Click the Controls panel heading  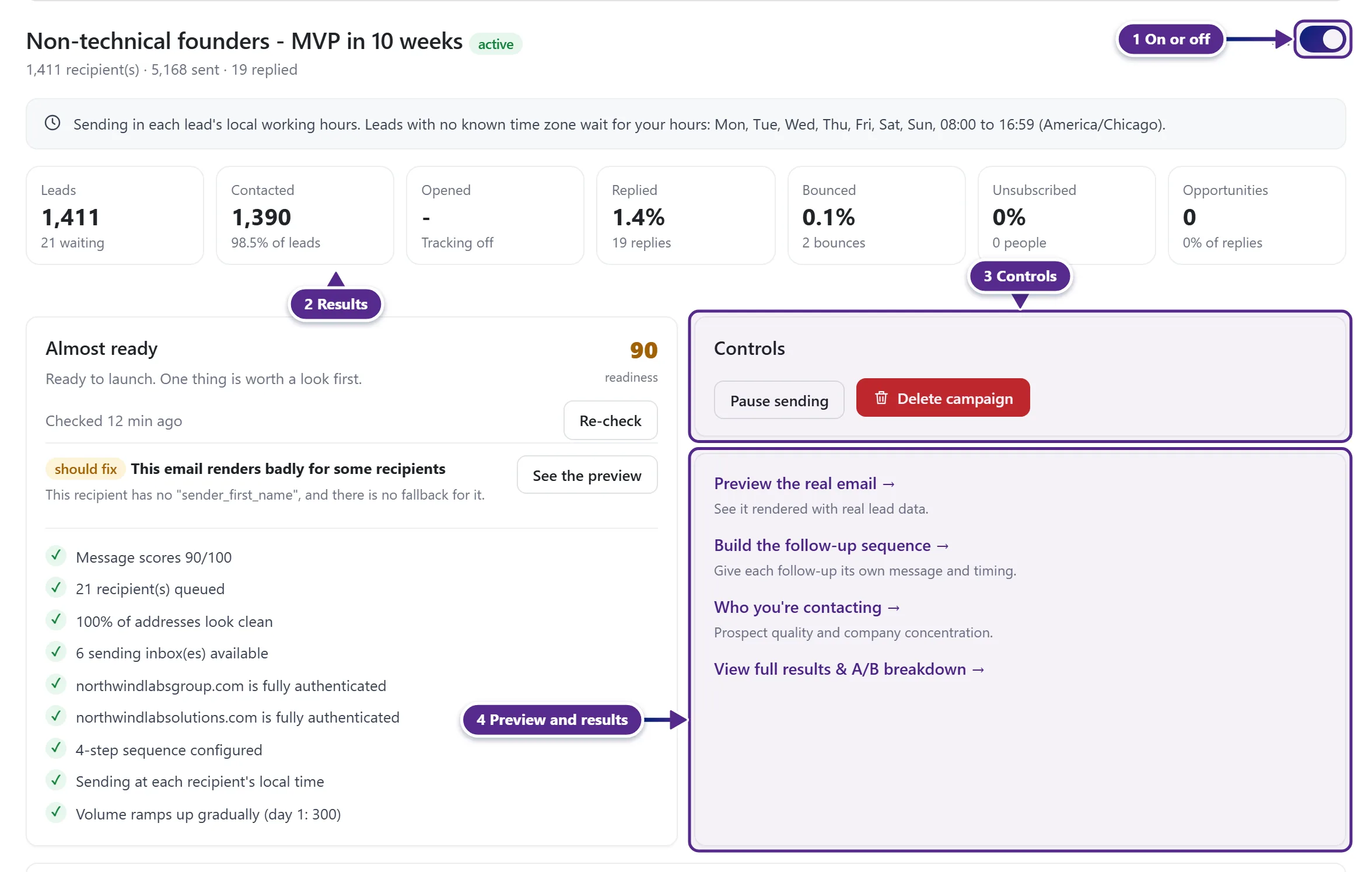click(x=750, y=348)
